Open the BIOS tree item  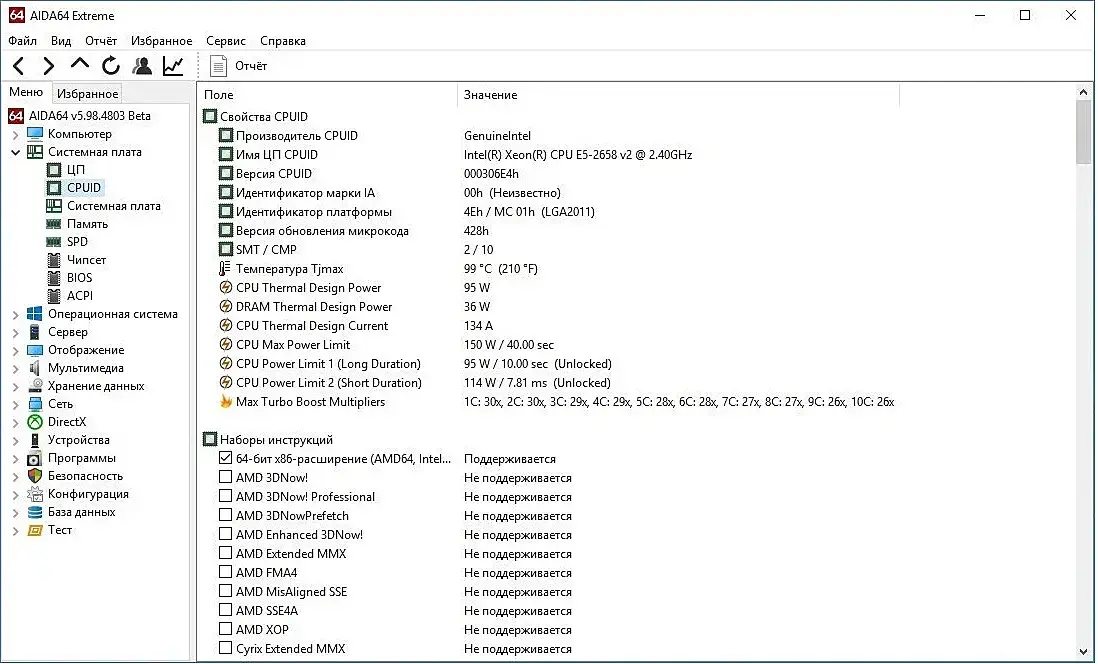tap(79, 278)
